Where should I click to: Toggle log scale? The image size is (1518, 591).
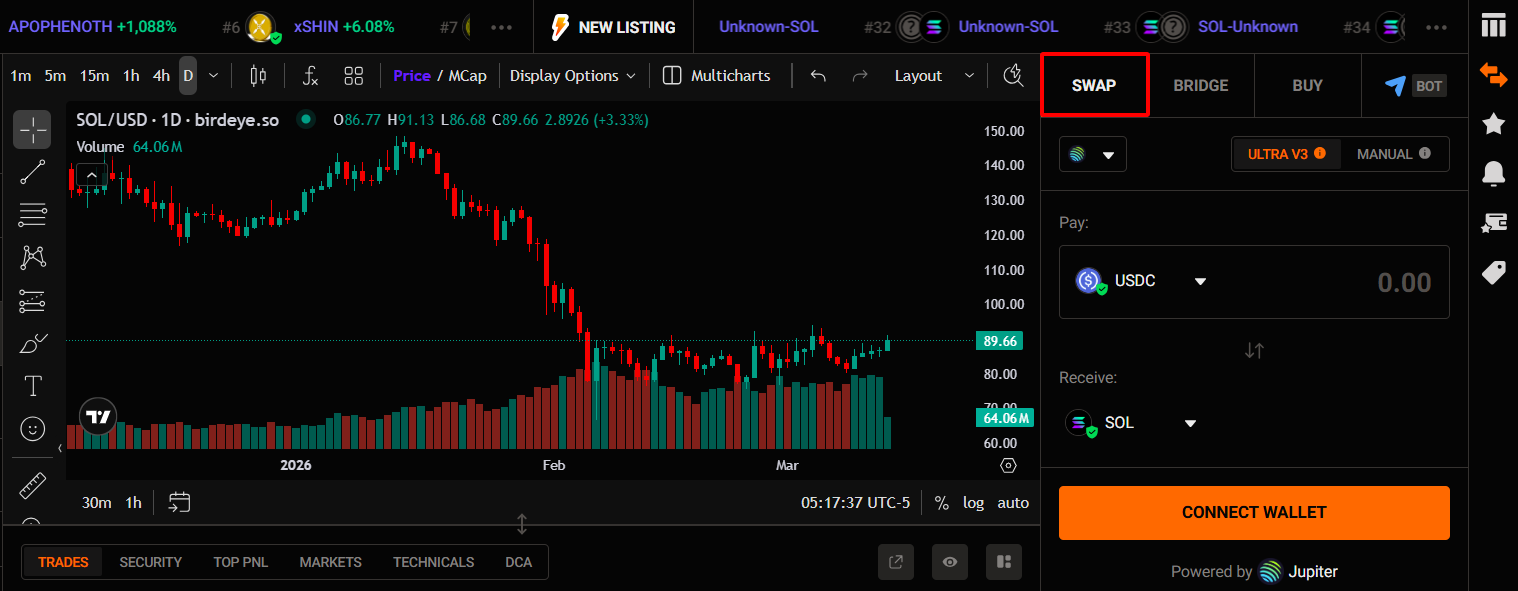coord(973,503)
